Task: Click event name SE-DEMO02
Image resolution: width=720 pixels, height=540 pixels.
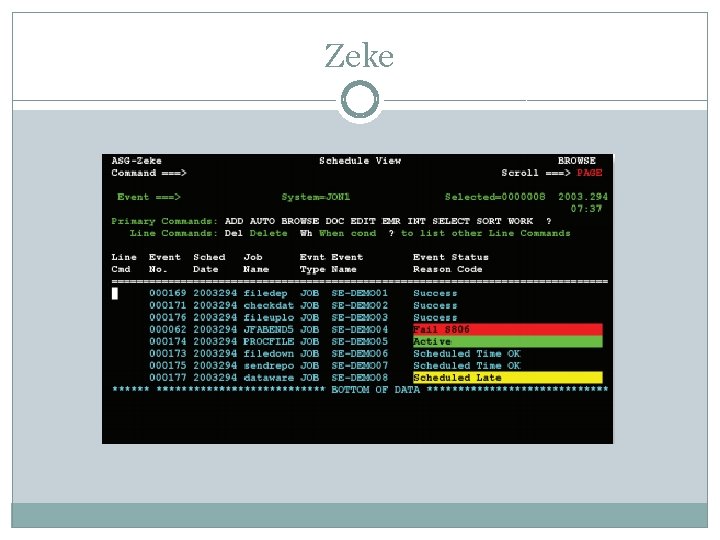Action: 360,305
